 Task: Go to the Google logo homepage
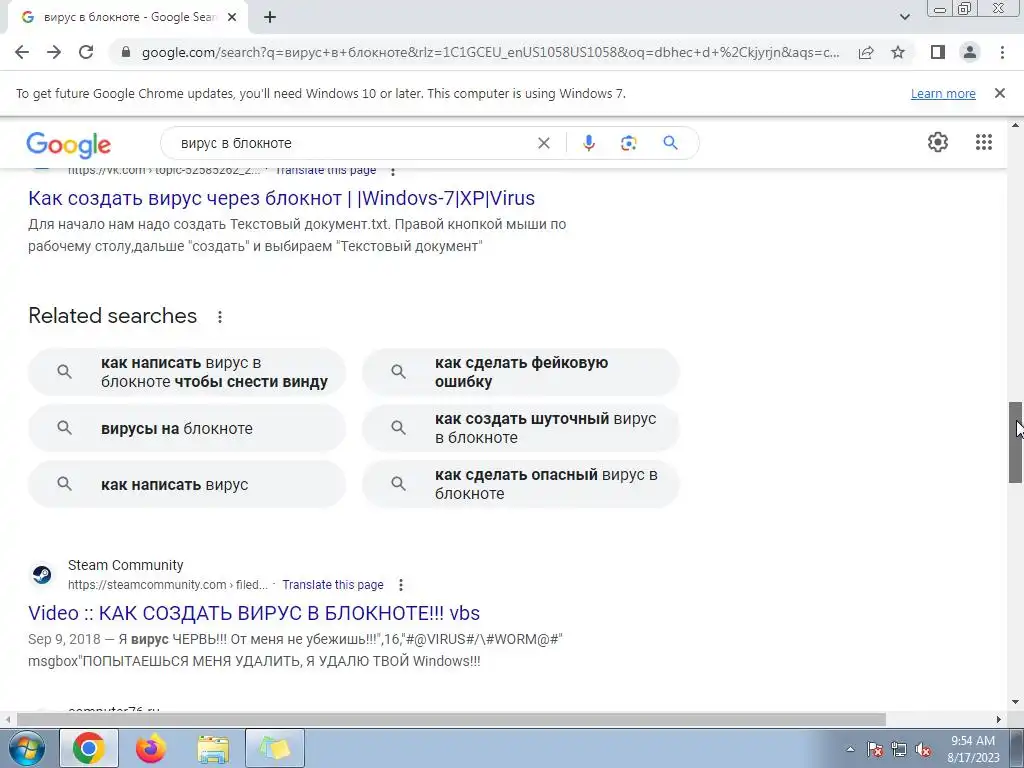coord(69,144)
